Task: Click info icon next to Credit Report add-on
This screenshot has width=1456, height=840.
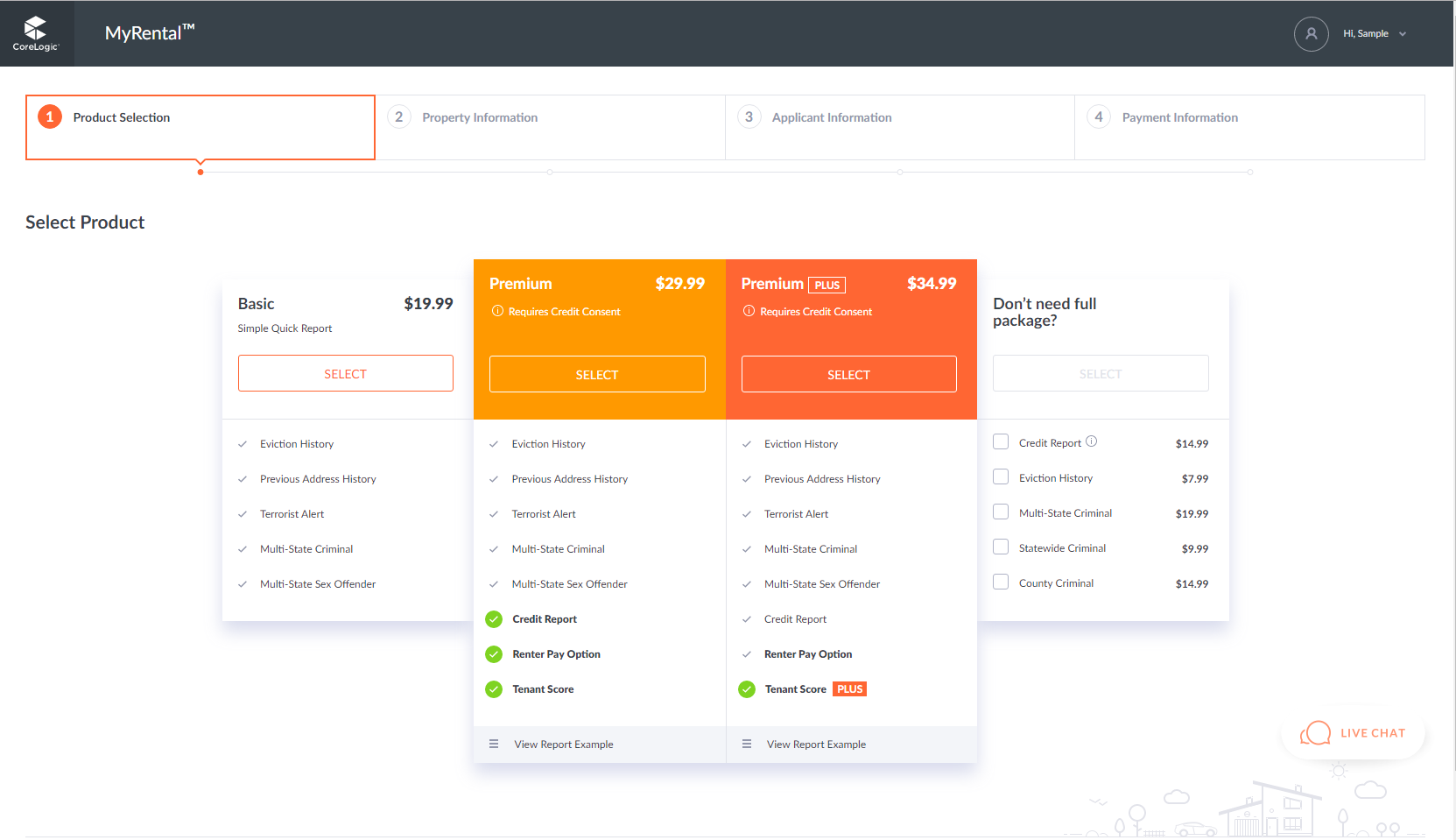Action: click(1091, 441)
